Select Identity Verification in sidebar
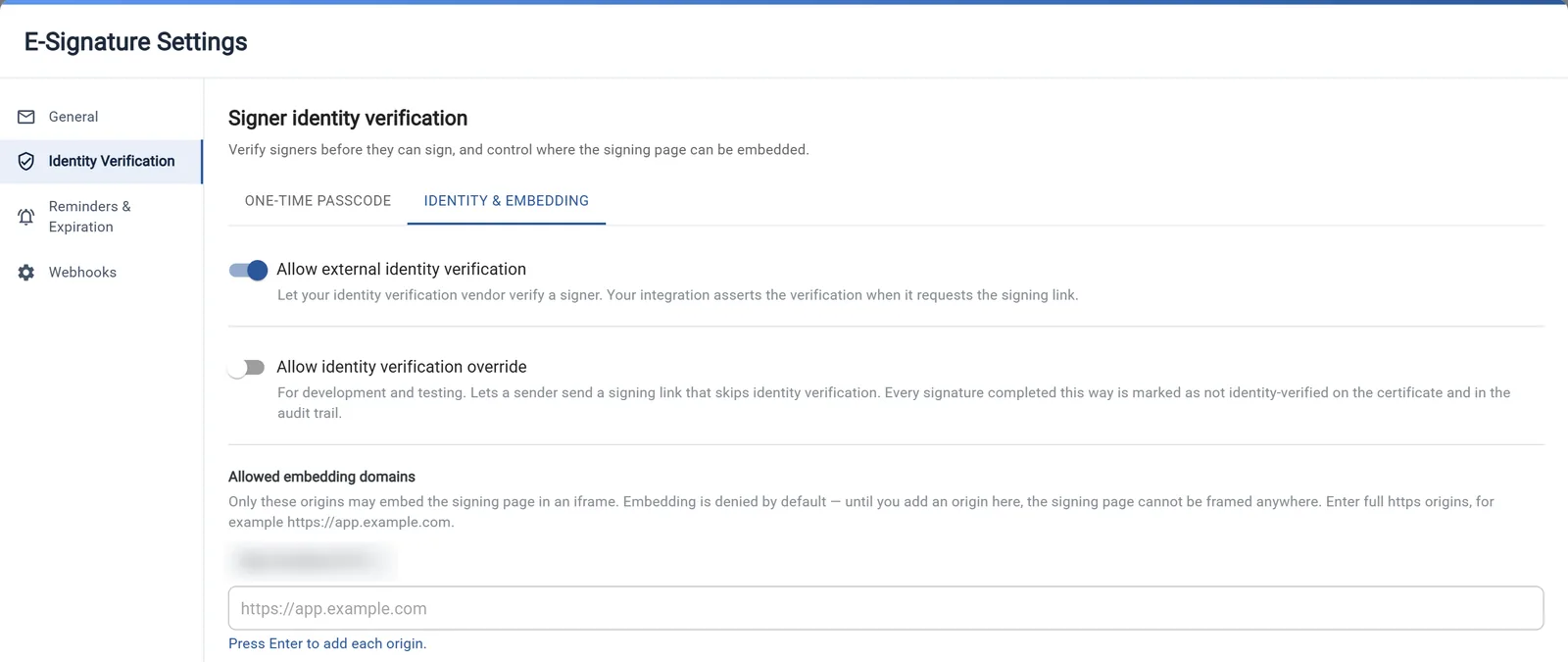Viewport: 1568px width, 662px height. coord(101,161)
